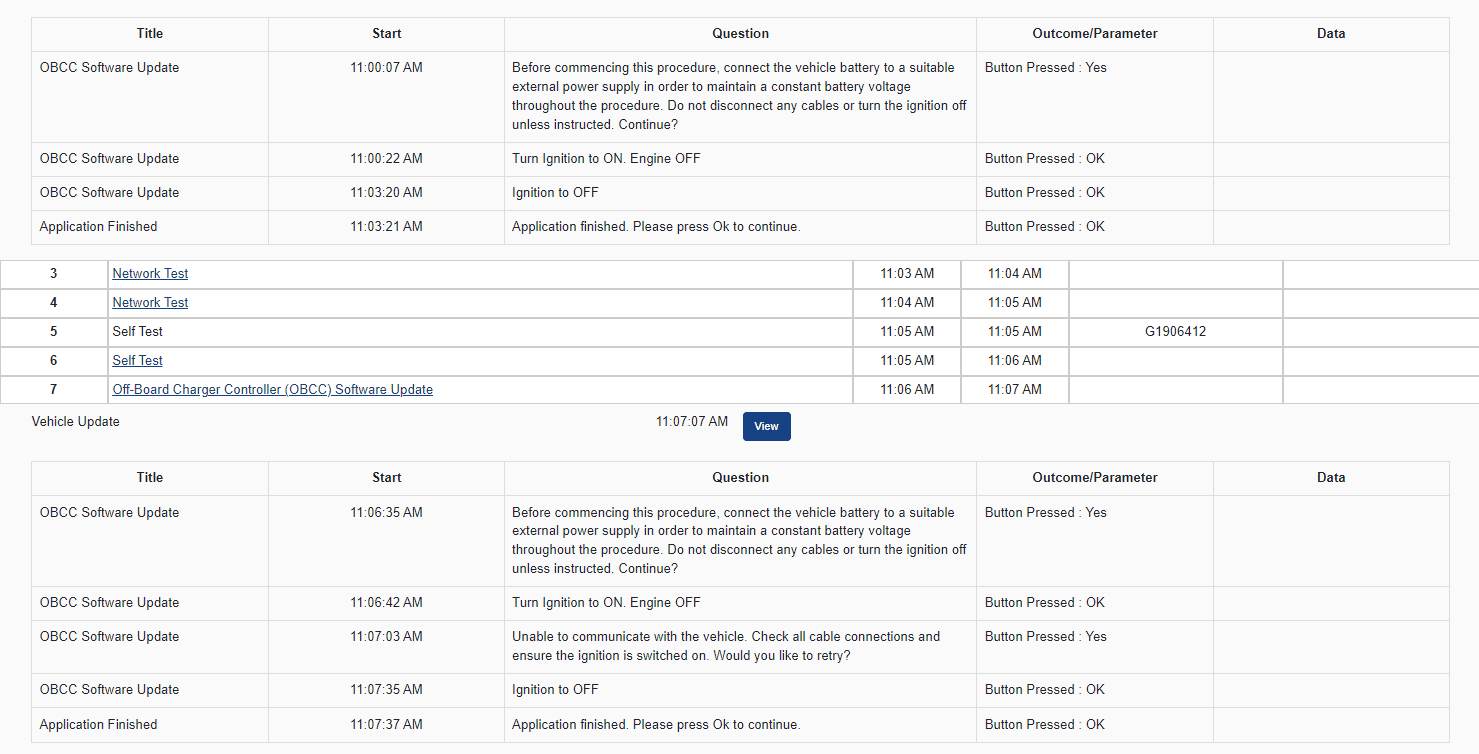Select the G1906412 cell in row 5
The width and height of the screenshot is (1479, 754).
point(1175,332)
